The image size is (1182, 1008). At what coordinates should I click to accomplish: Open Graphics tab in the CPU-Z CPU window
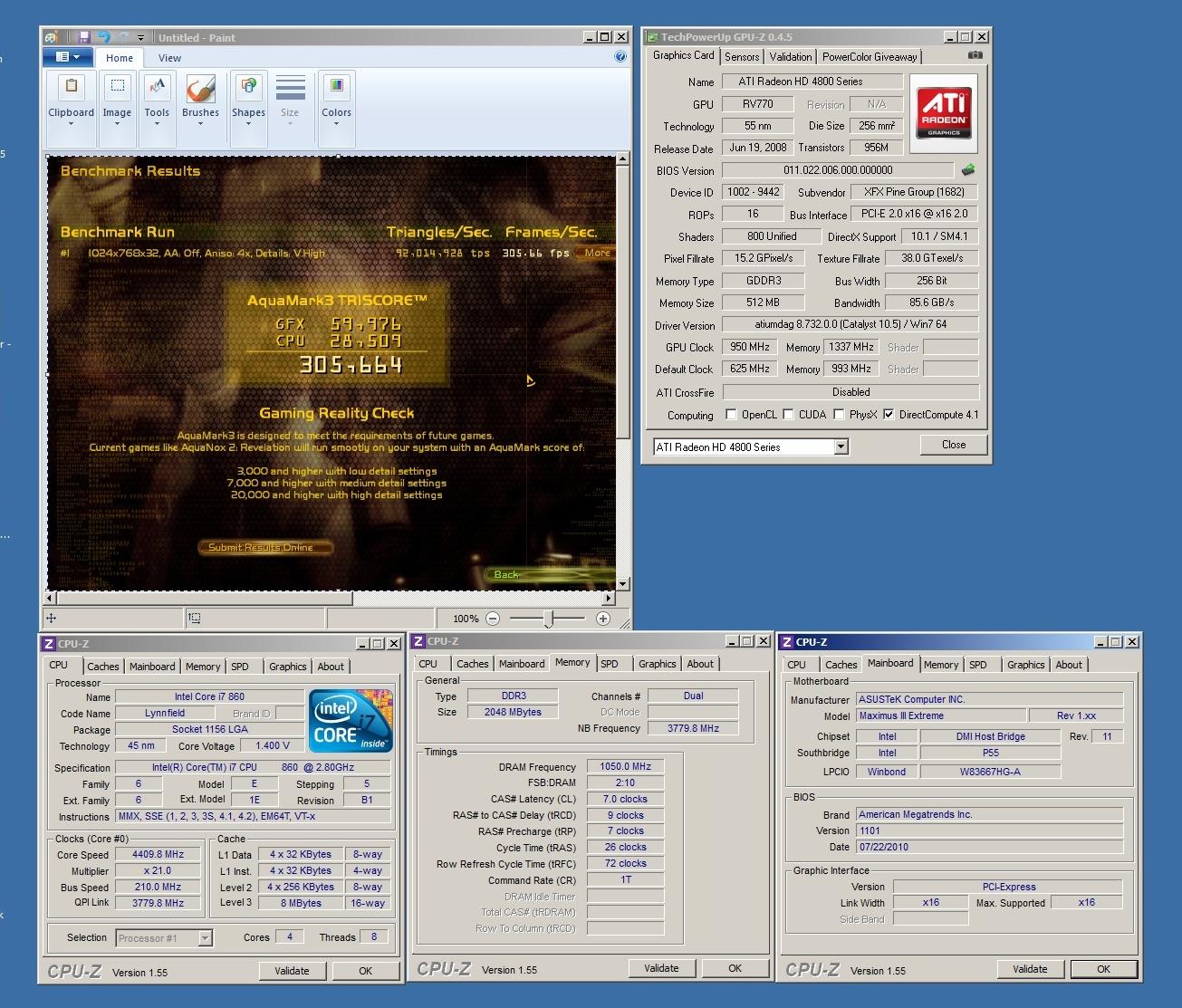click(x=288, y=667)
